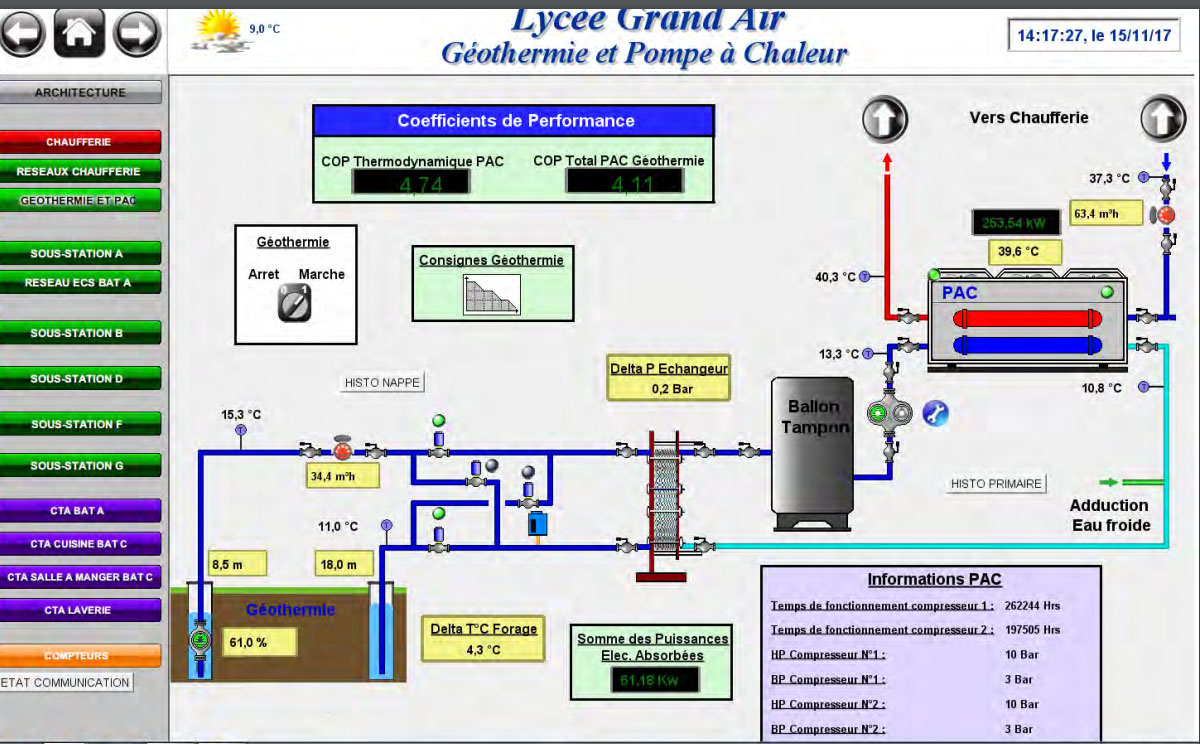Click the HISTO PRIMAIRE button
This screenshot has width=1200, height=744.
[996, 484]
